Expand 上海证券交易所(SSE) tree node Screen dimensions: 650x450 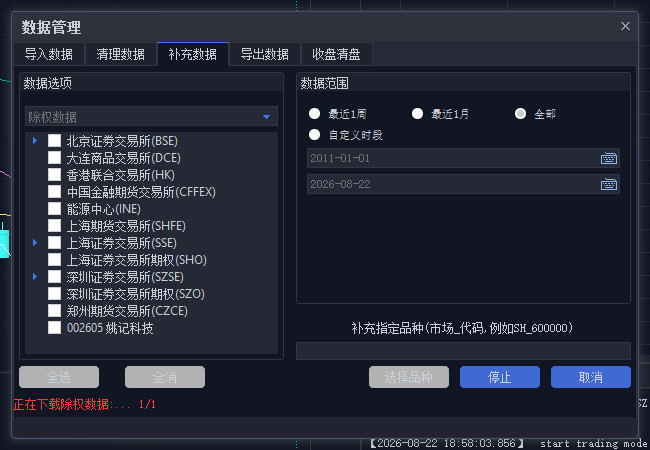tap(35, 243)
